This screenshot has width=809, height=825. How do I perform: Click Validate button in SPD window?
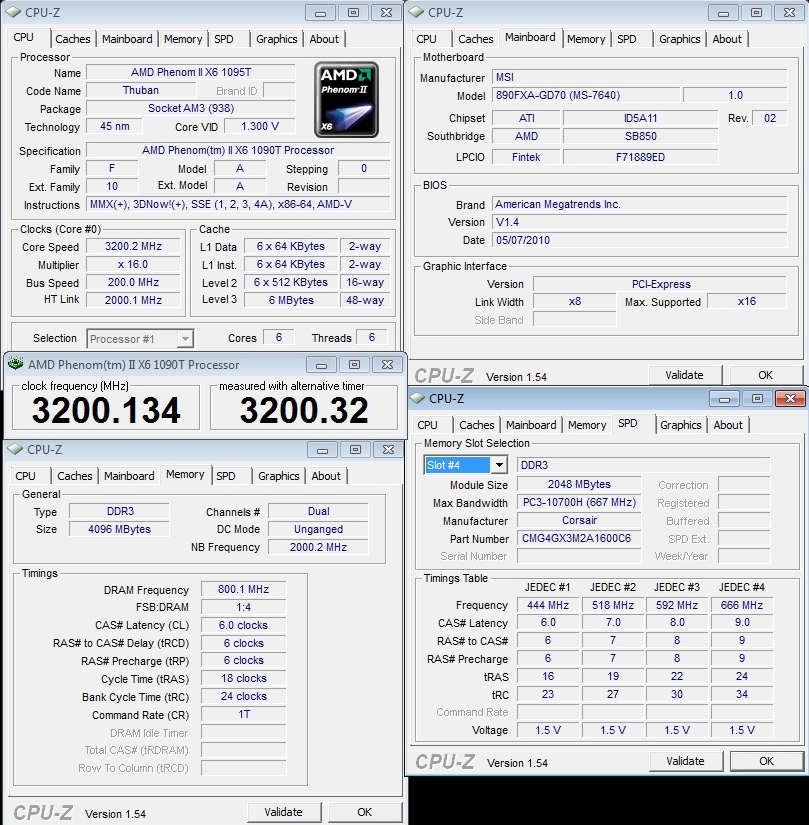(x=684, y=761)
